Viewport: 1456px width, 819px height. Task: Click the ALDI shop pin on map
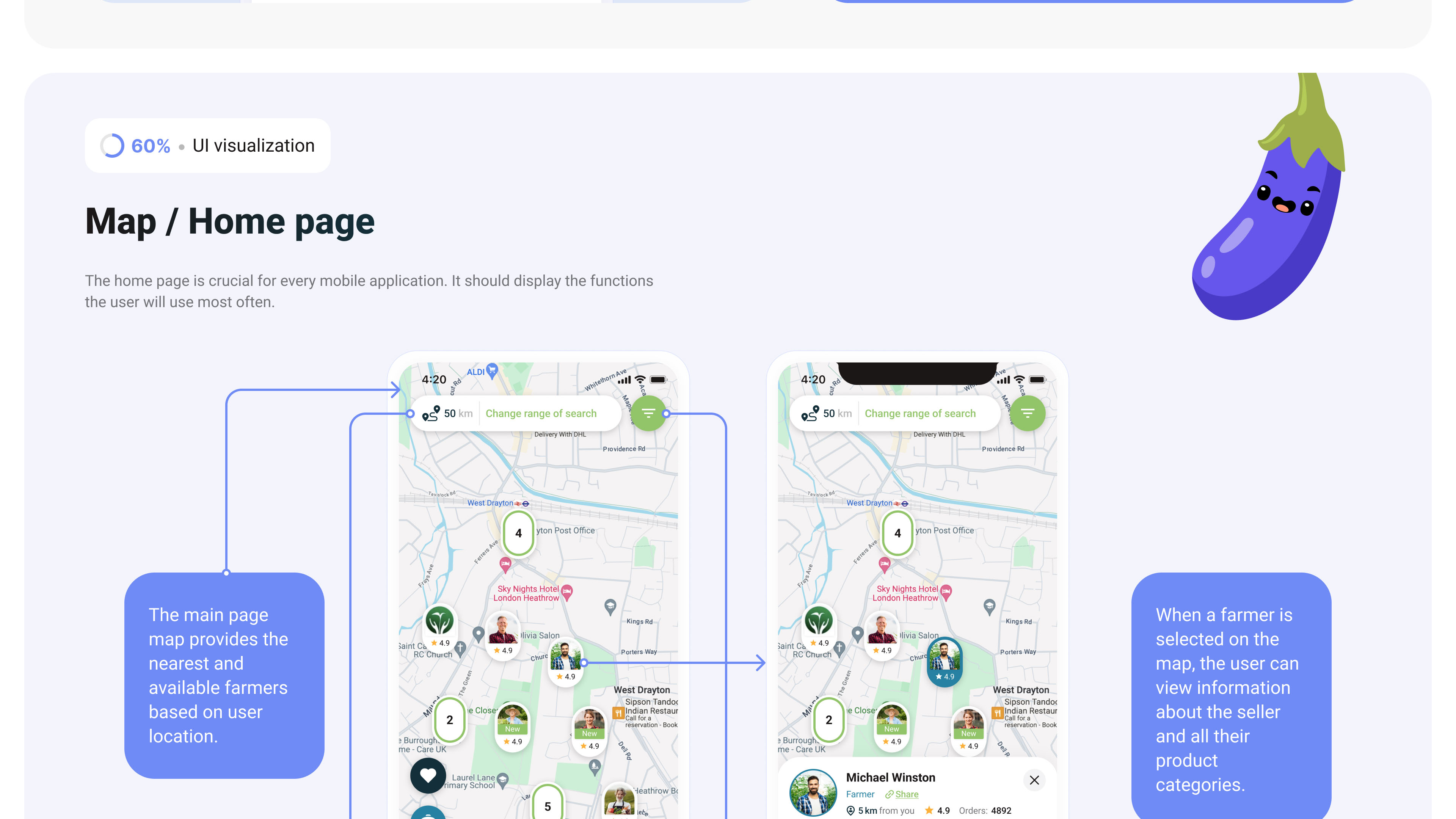click(492, 371)
